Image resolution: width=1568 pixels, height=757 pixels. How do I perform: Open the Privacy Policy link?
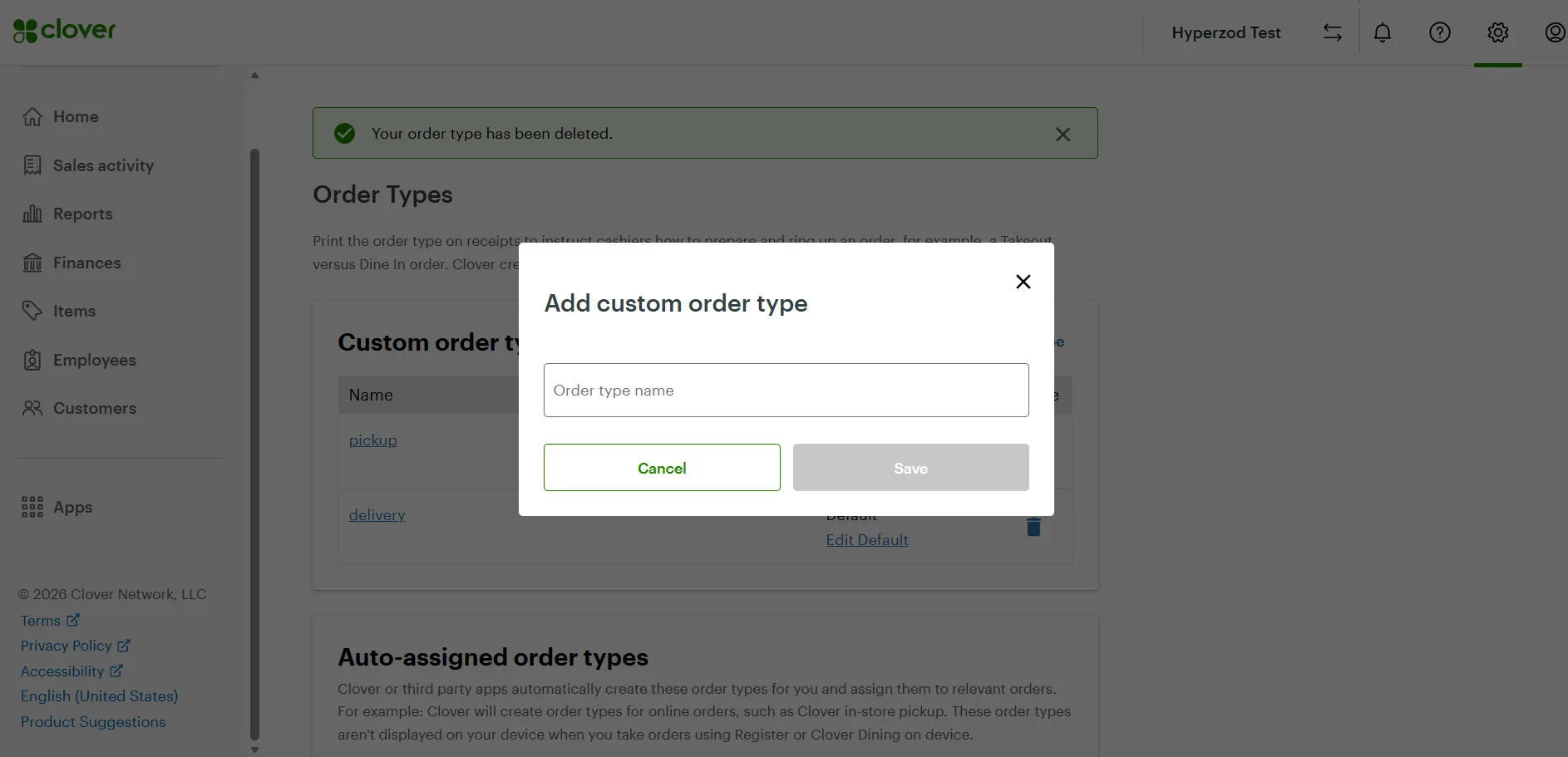pyautogui.click(x=75, y=646)
